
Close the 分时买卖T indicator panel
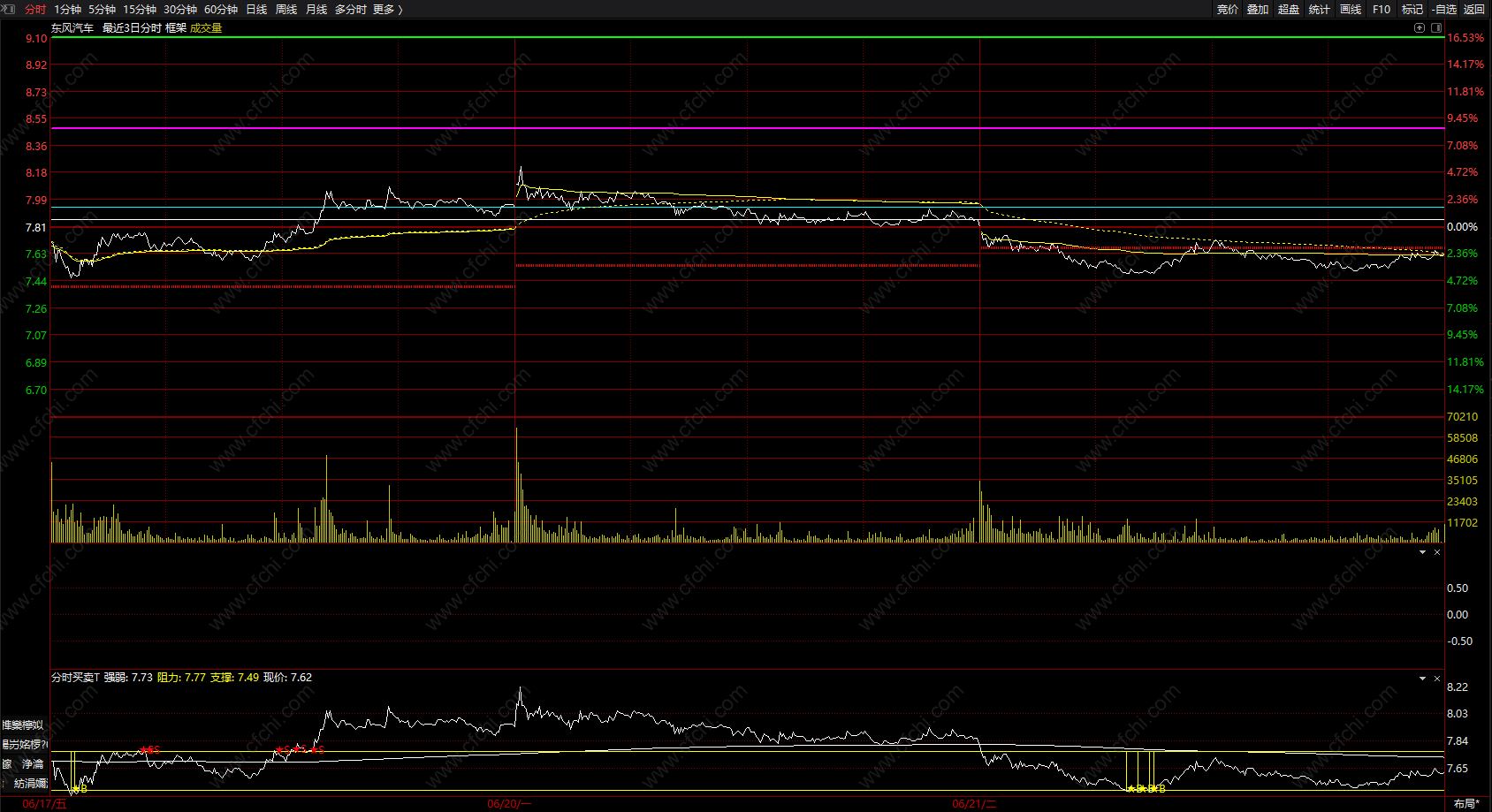pos(1437,679)
